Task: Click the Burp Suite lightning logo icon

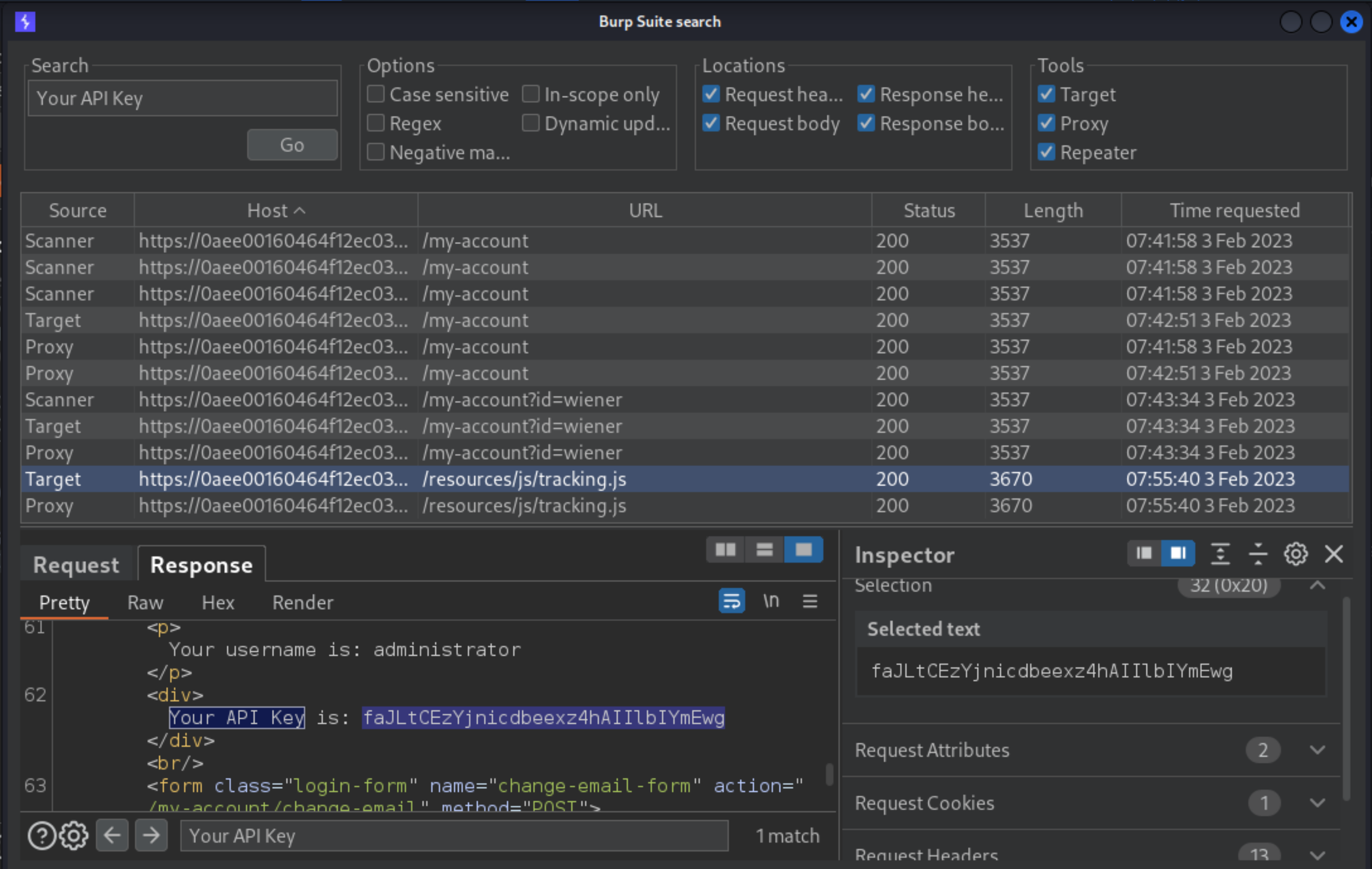Action: pos(25,22)
